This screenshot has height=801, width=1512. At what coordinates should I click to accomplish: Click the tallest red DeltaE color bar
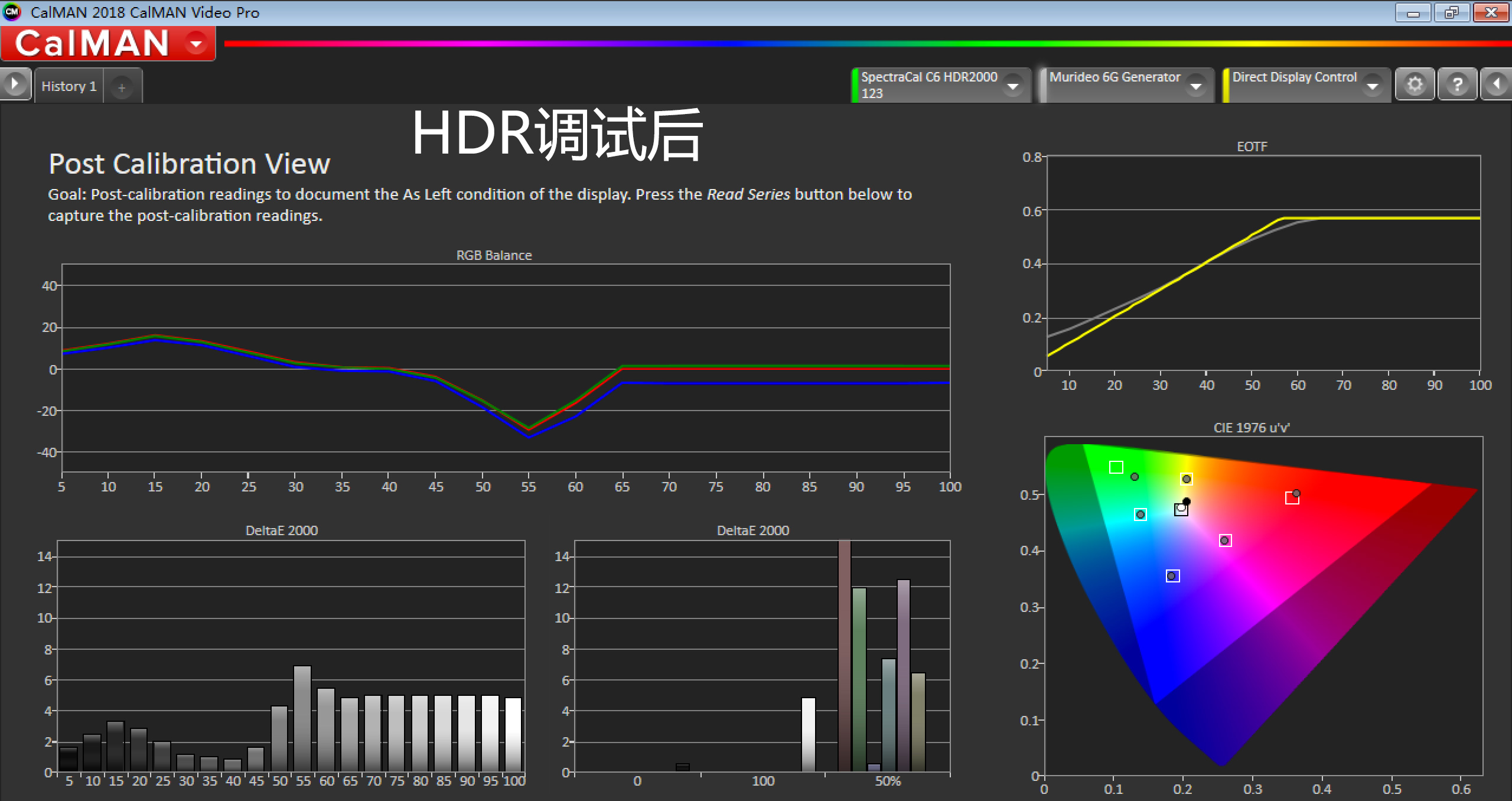tap(845, 656)
